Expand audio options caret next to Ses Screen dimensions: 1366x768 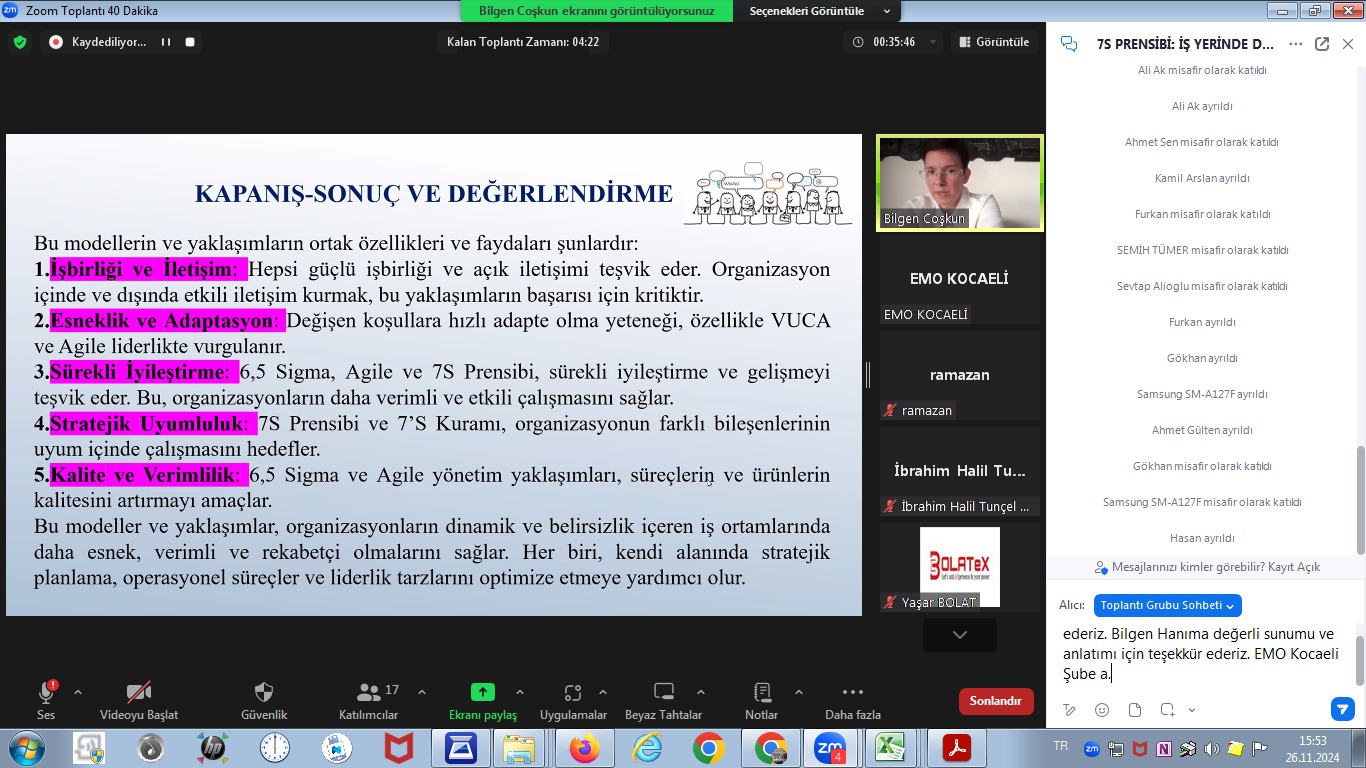[78, 692]
